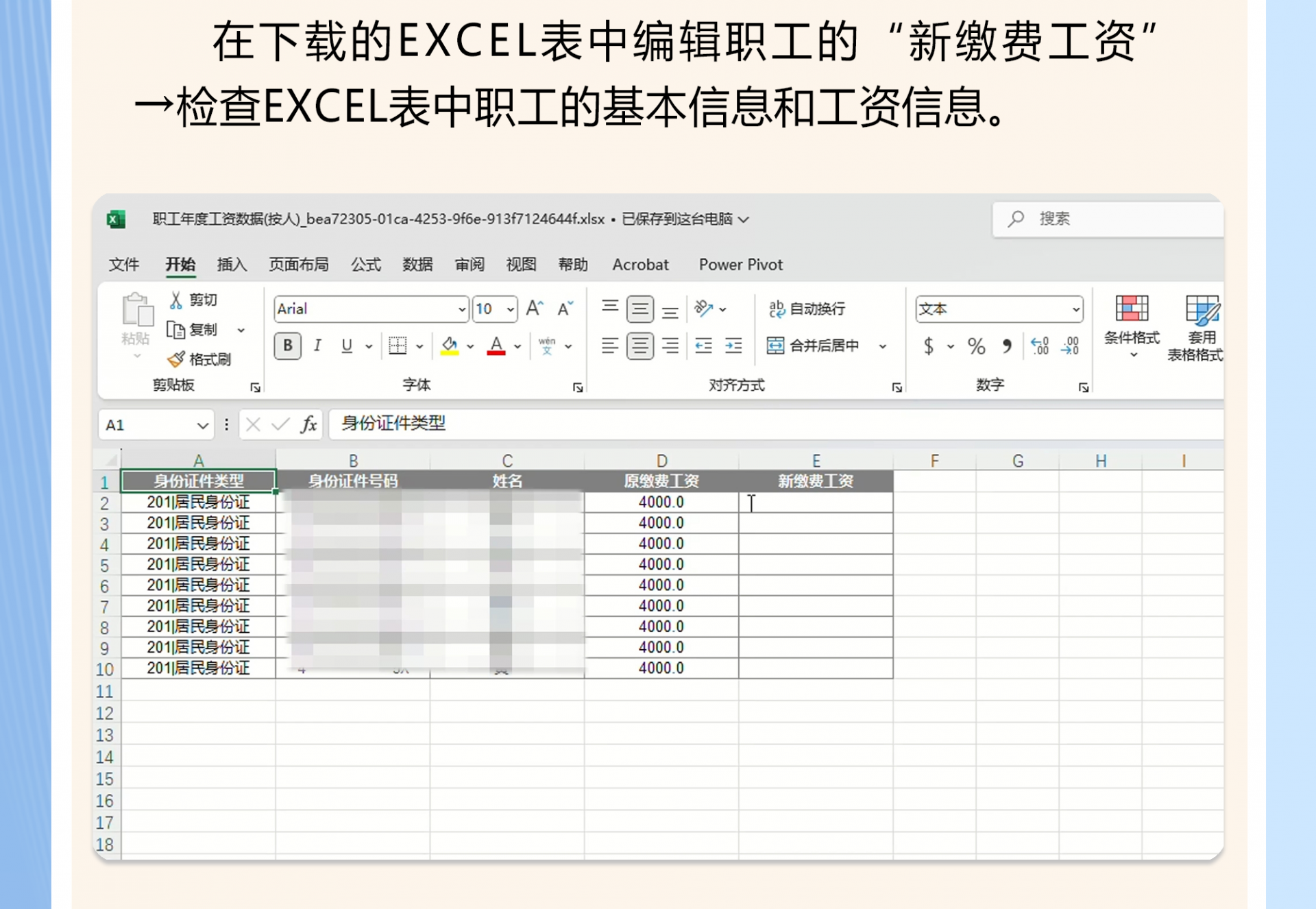Open the 公式 (Formulas) ribbon tab
Screen dimensions: 1316x909
click(365, 265)
